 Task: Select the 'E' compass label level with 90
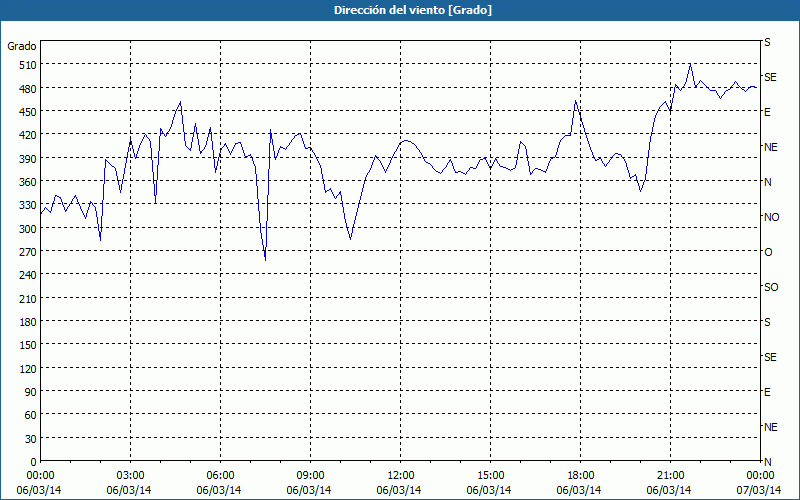(767, 392)
